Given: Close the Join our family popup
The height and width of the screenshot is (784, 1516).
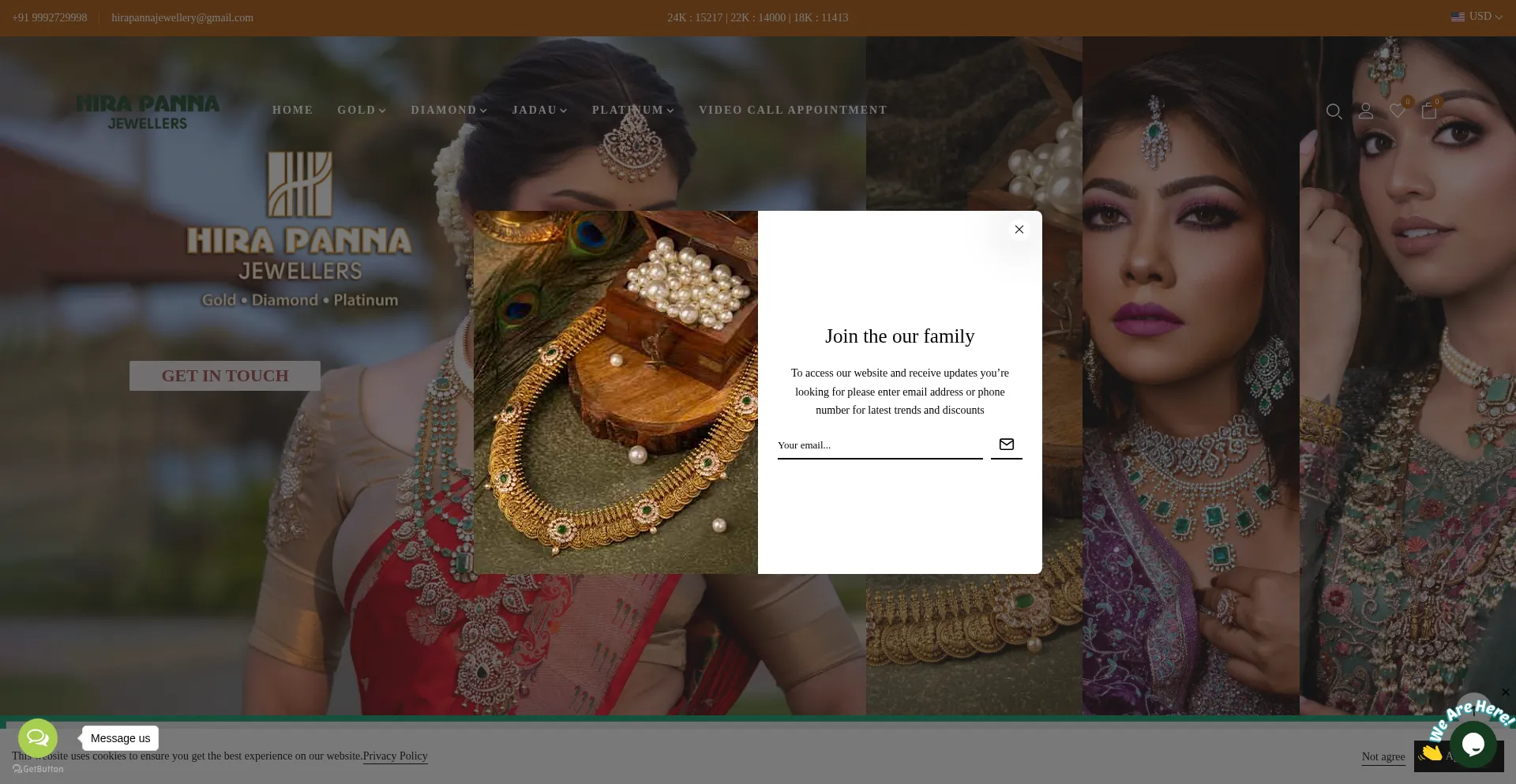Looking at the screenshot, I should tap(1019, 230).
